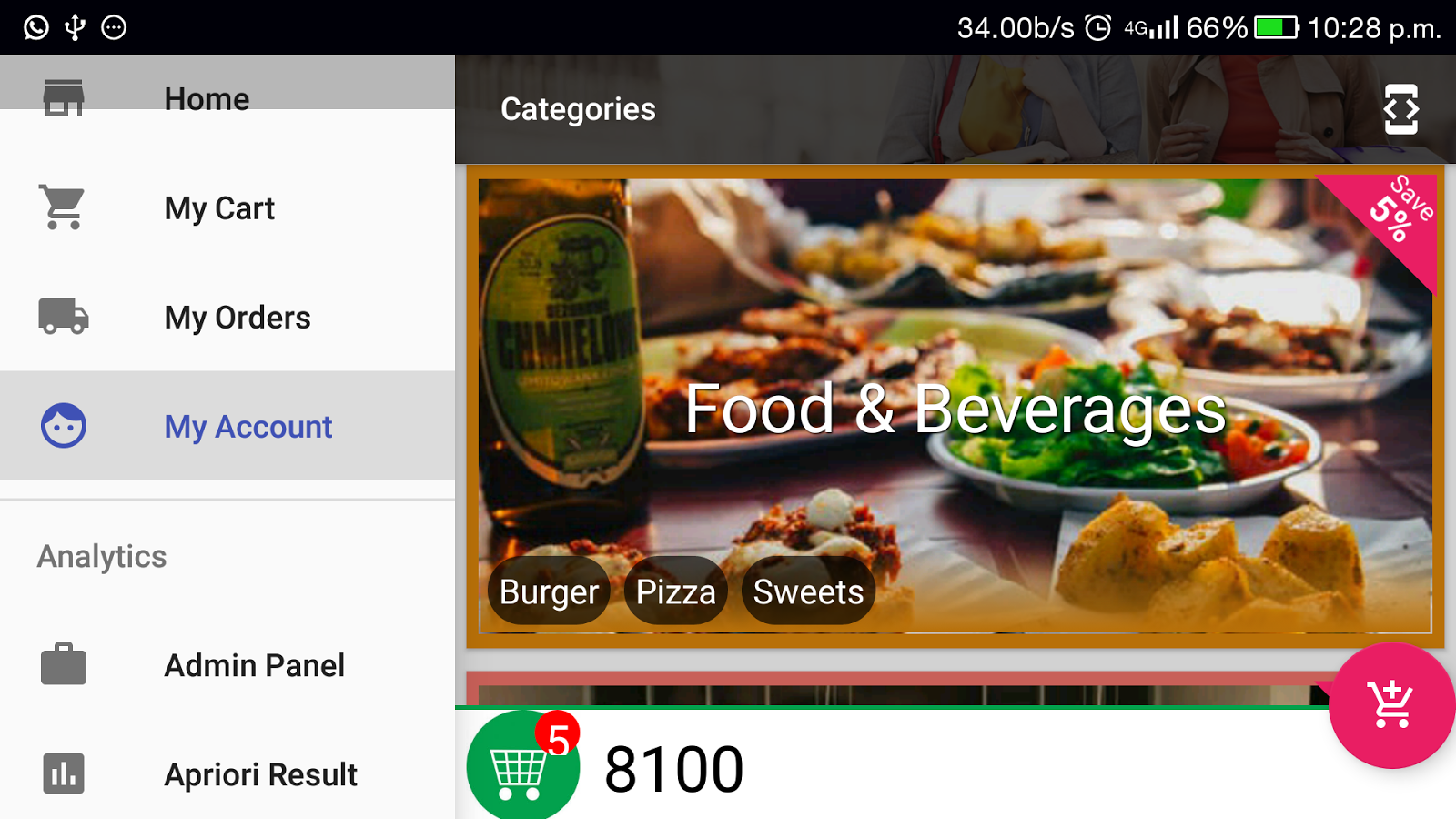Select the Sweets category chip
This screenshot has width=1456, height=819.
808,591
